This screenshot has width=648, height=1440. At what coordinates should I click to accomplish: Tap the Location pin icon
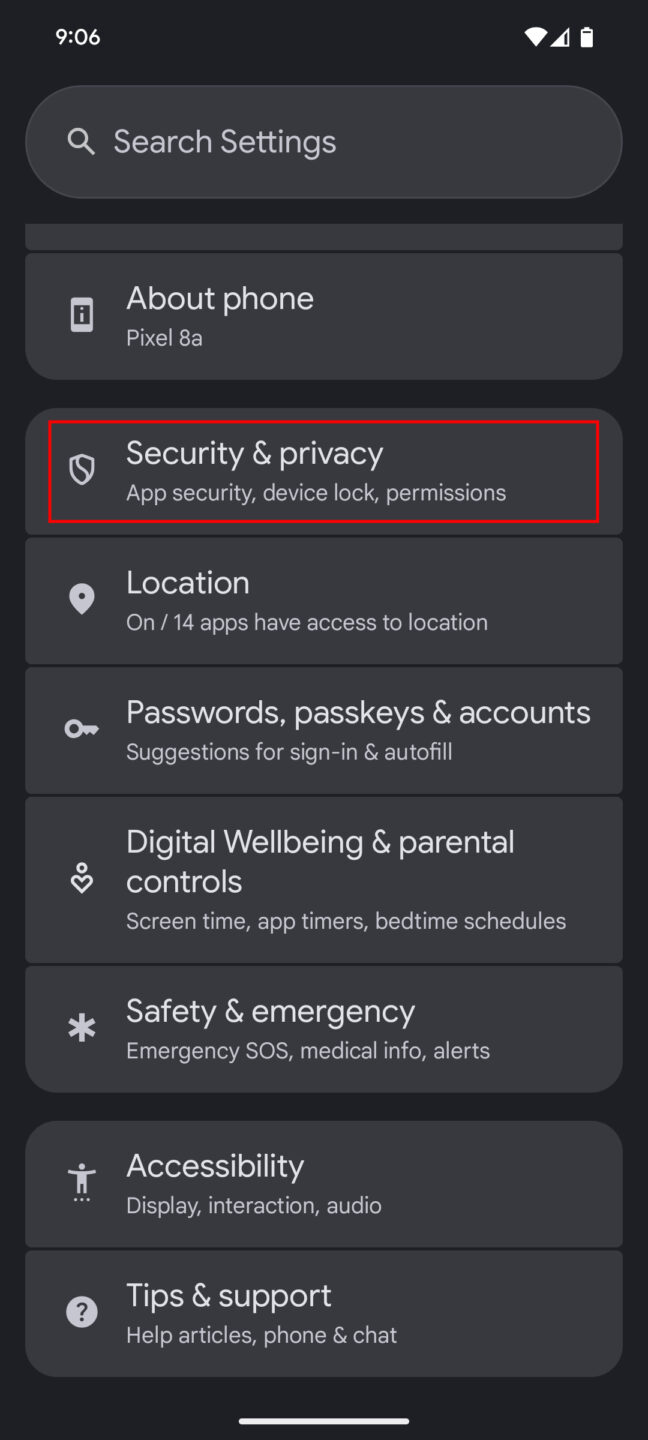click(x=81, y=599)
